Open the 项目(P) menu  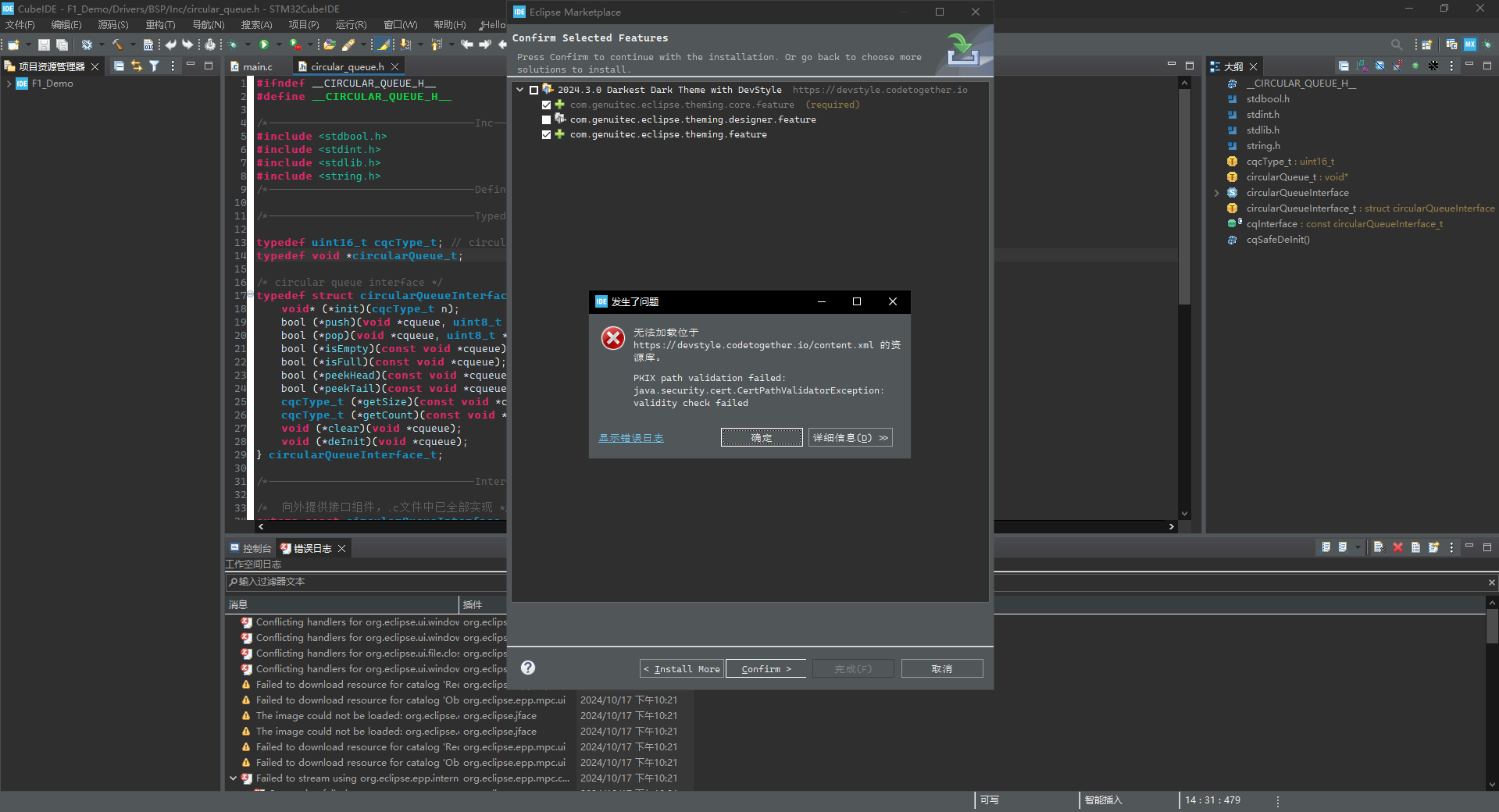click(x=303, y=25)
